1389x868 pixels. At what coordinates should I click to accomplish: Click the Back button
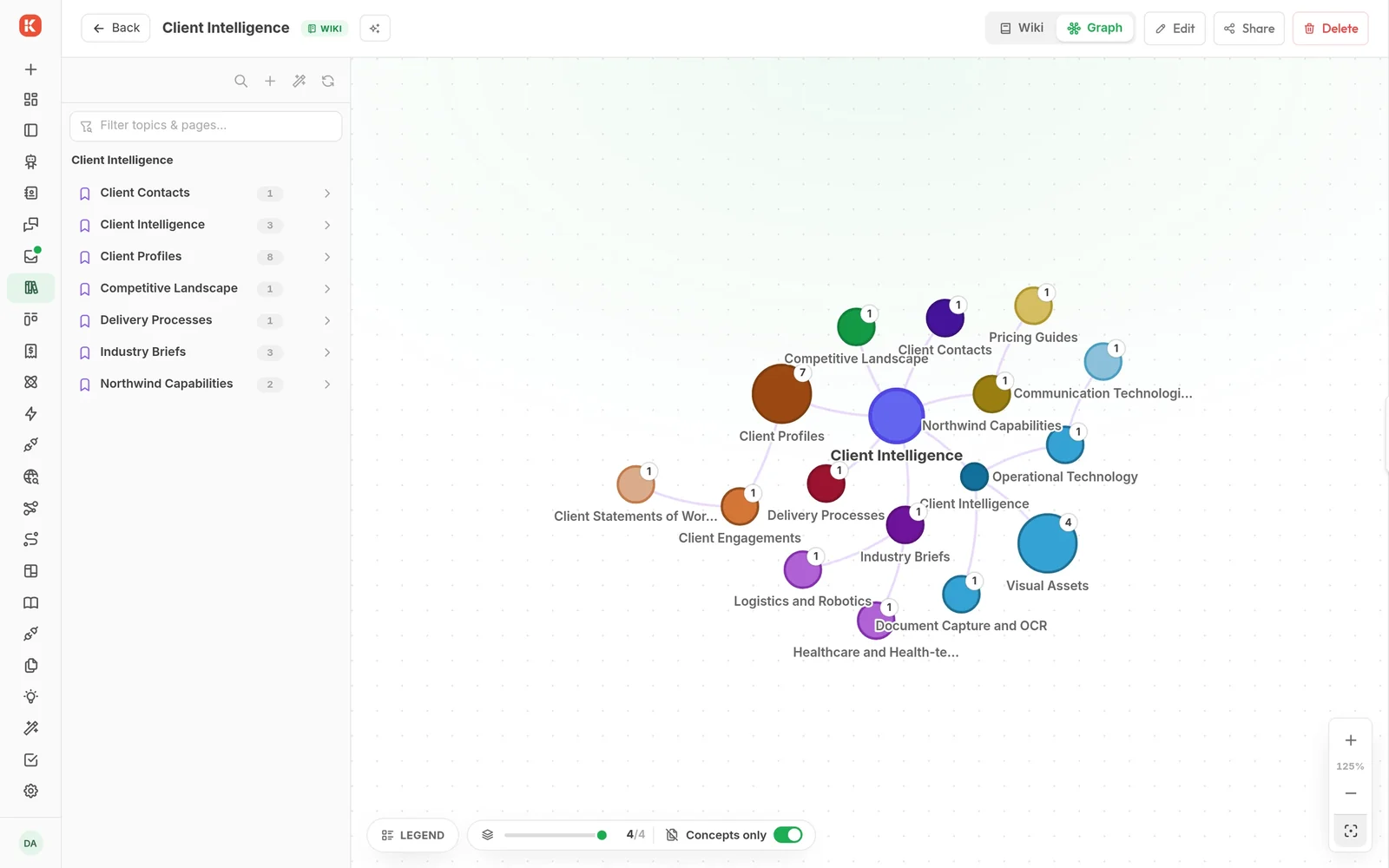(116, 28)
